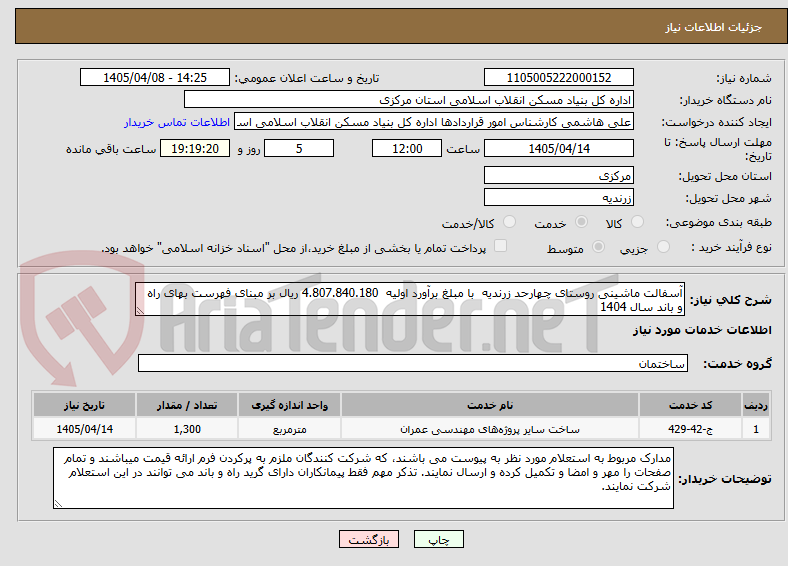Select the خدمت radio button
Viewport: 788px width, 566px height.
pyautogui.click(x=581, y=222)
